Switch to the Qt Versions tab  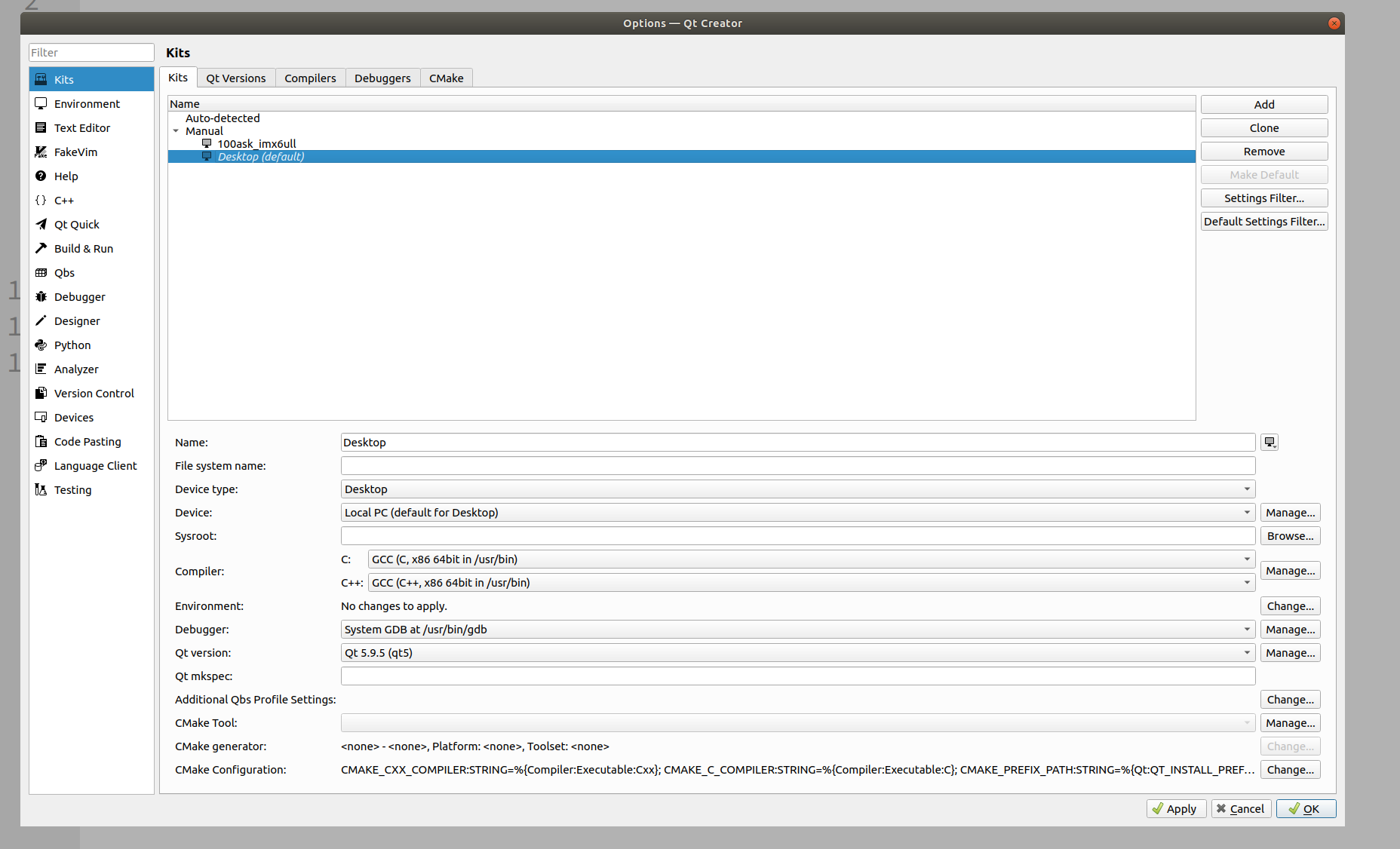(x=236, y=78)
